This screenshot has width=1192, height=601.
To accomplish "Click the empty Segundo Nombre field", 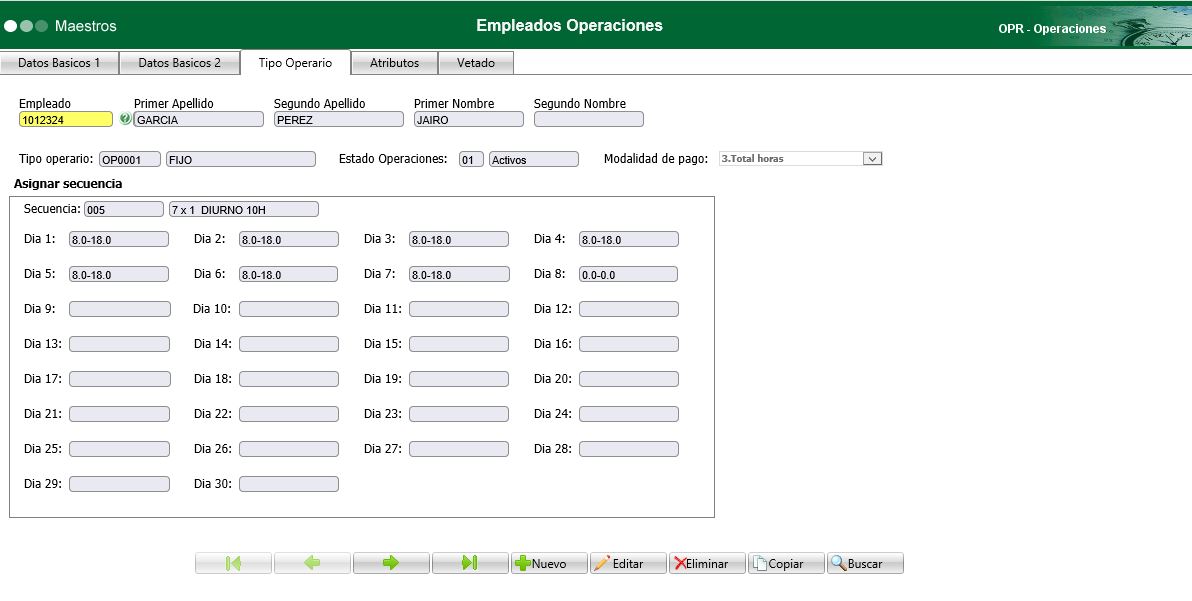I will click(x=589, y=119).
